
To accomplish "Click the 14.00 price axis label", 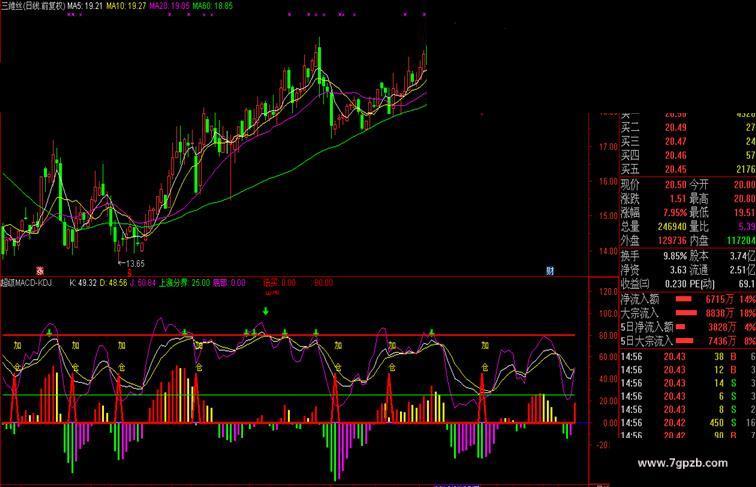I will click(608, 251).
